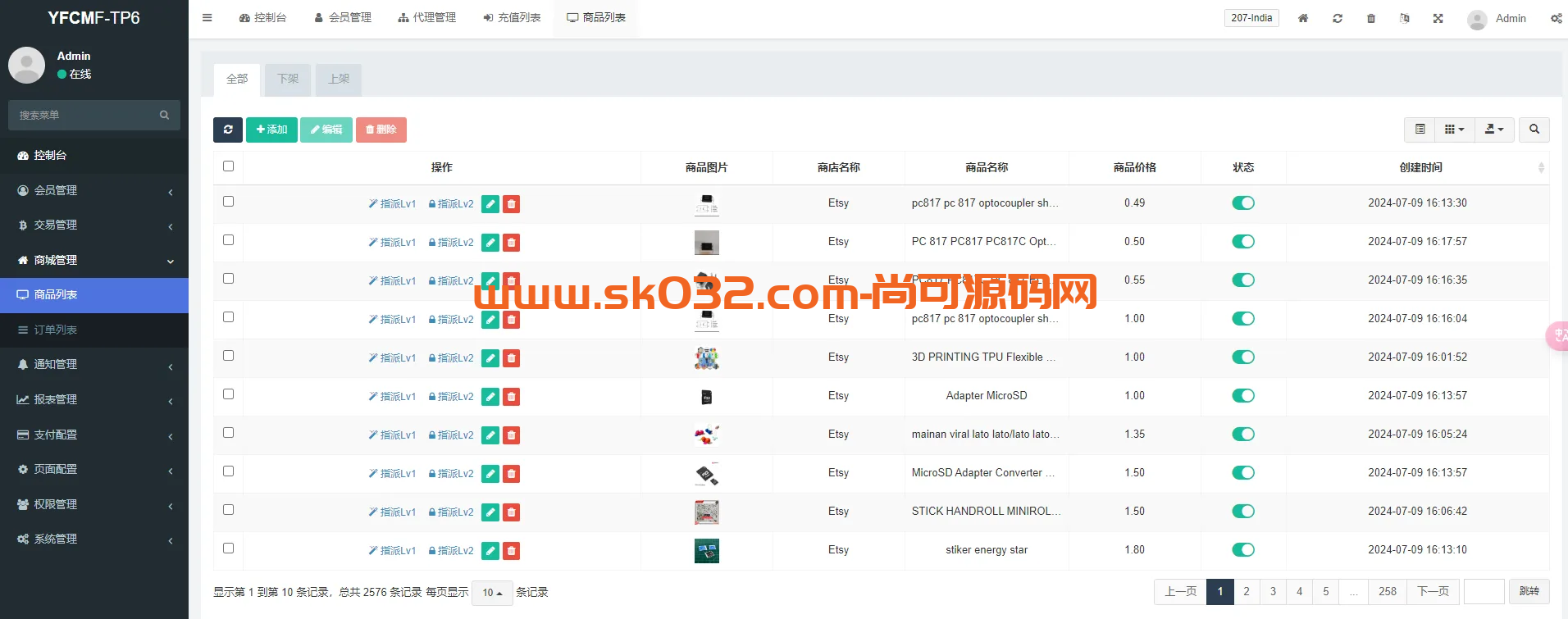Expand 系统管理 in the sidebar
1568x619 pixels.
pos(94,539)
